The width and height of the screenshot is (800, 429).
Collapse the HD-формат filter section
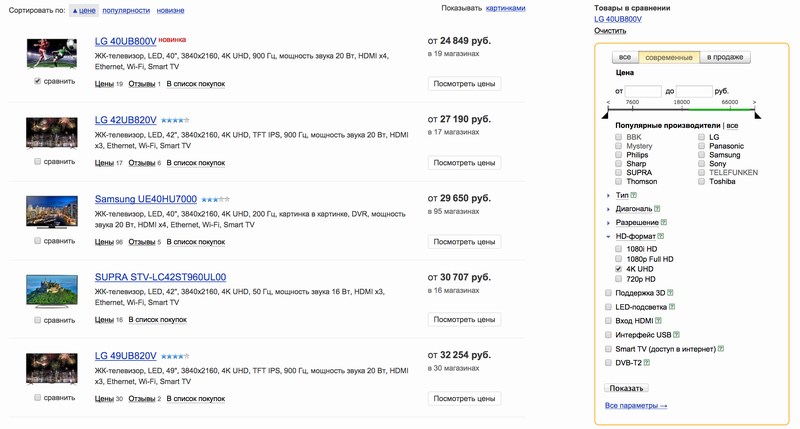[x=635, y=237]
